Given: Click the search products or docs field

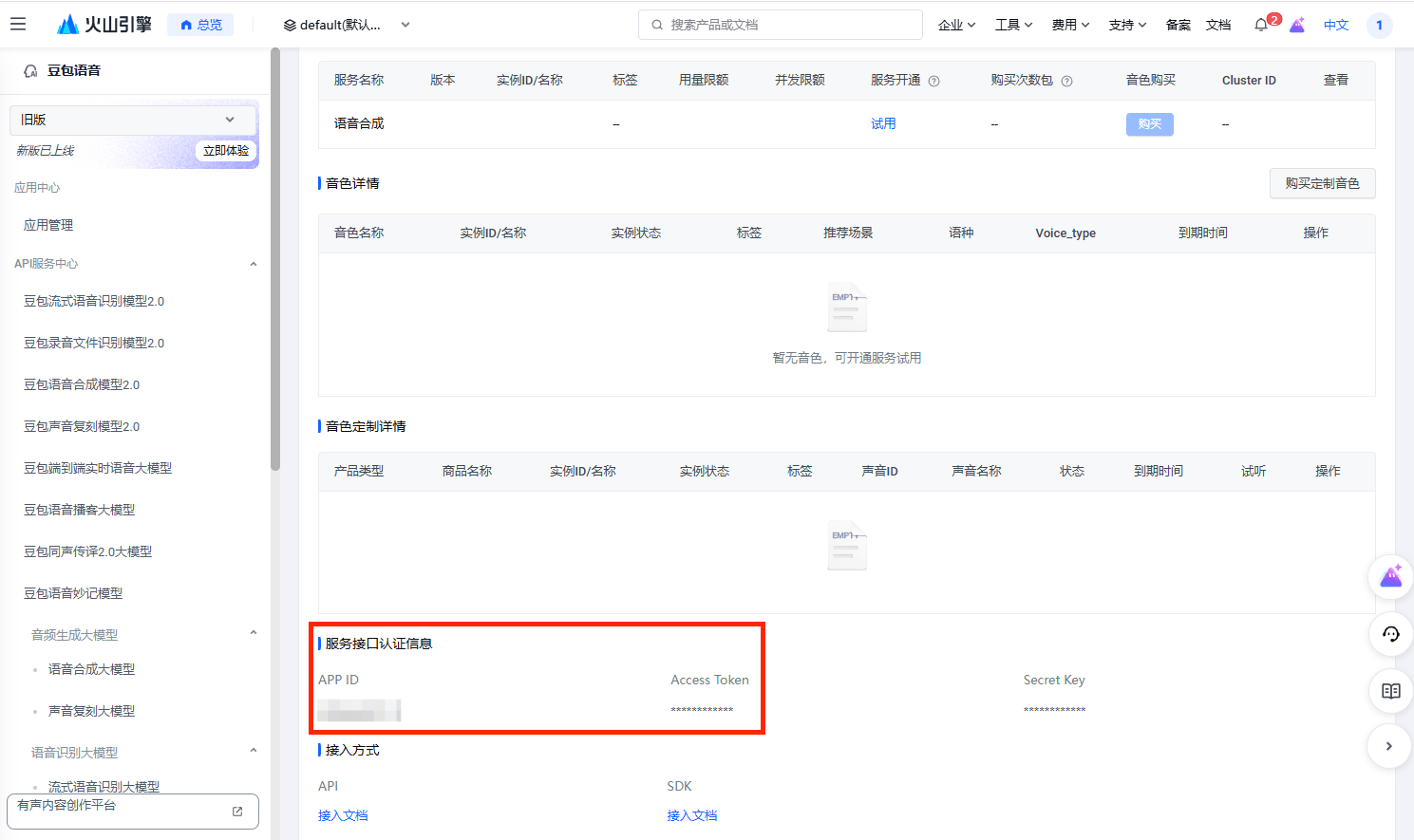Looking at the screenshot, I should point(781,25).
